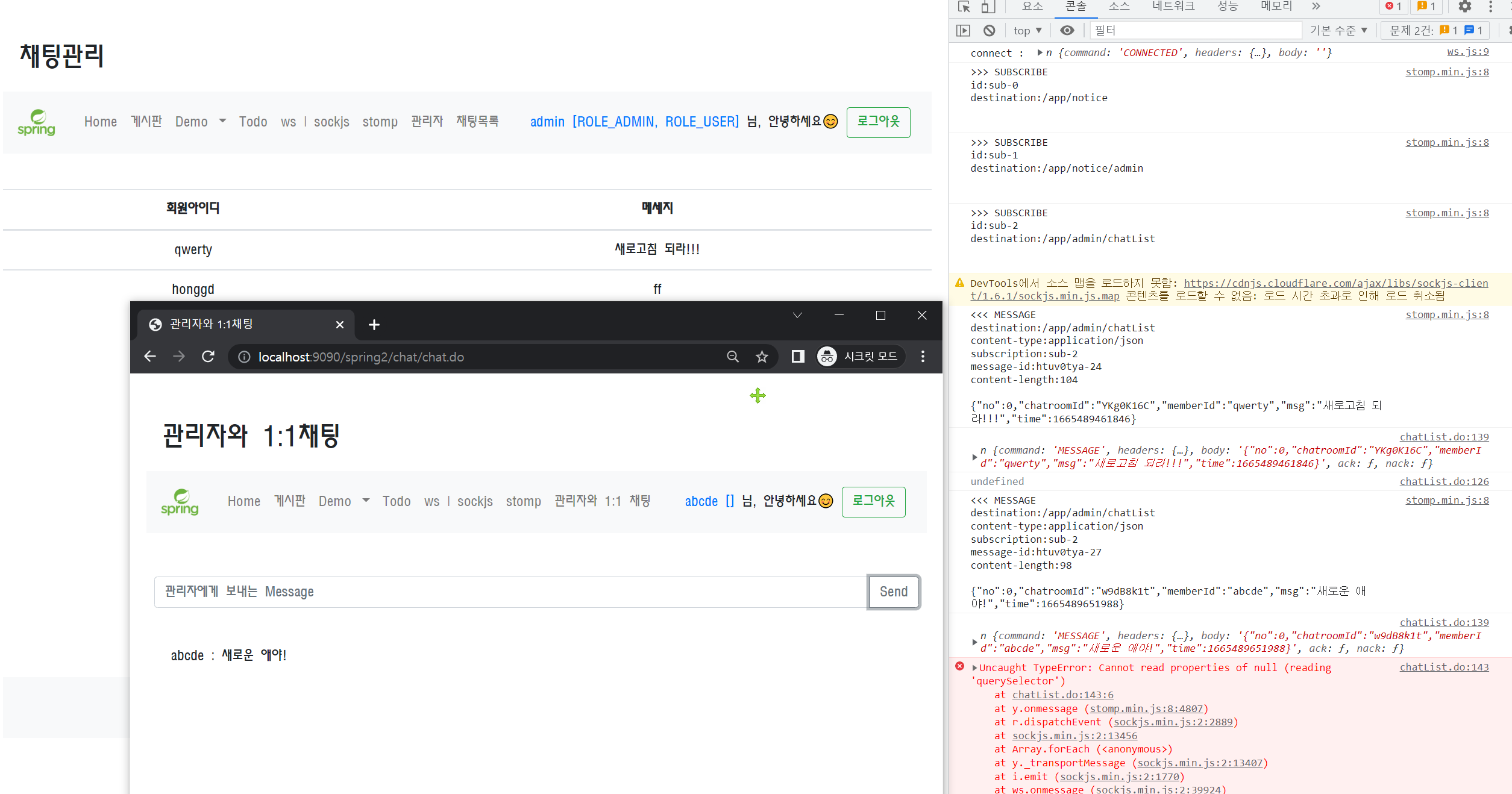Open DevTools settings gear icon
This screenshot has height=794, width=1512.
pos(1464,7)
